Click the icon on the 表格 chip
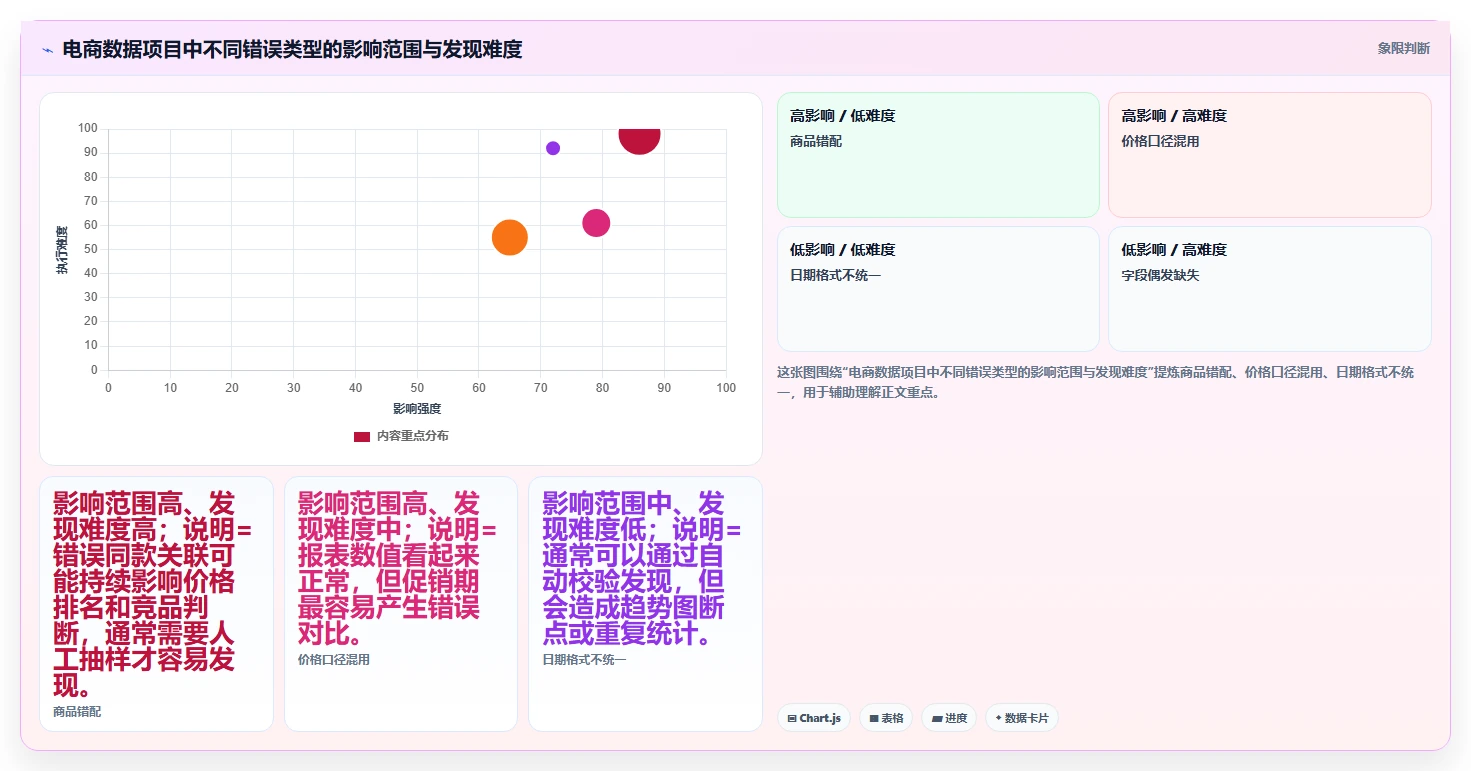The width and height of the screenshot is (1471, 771). coord(874,719)
